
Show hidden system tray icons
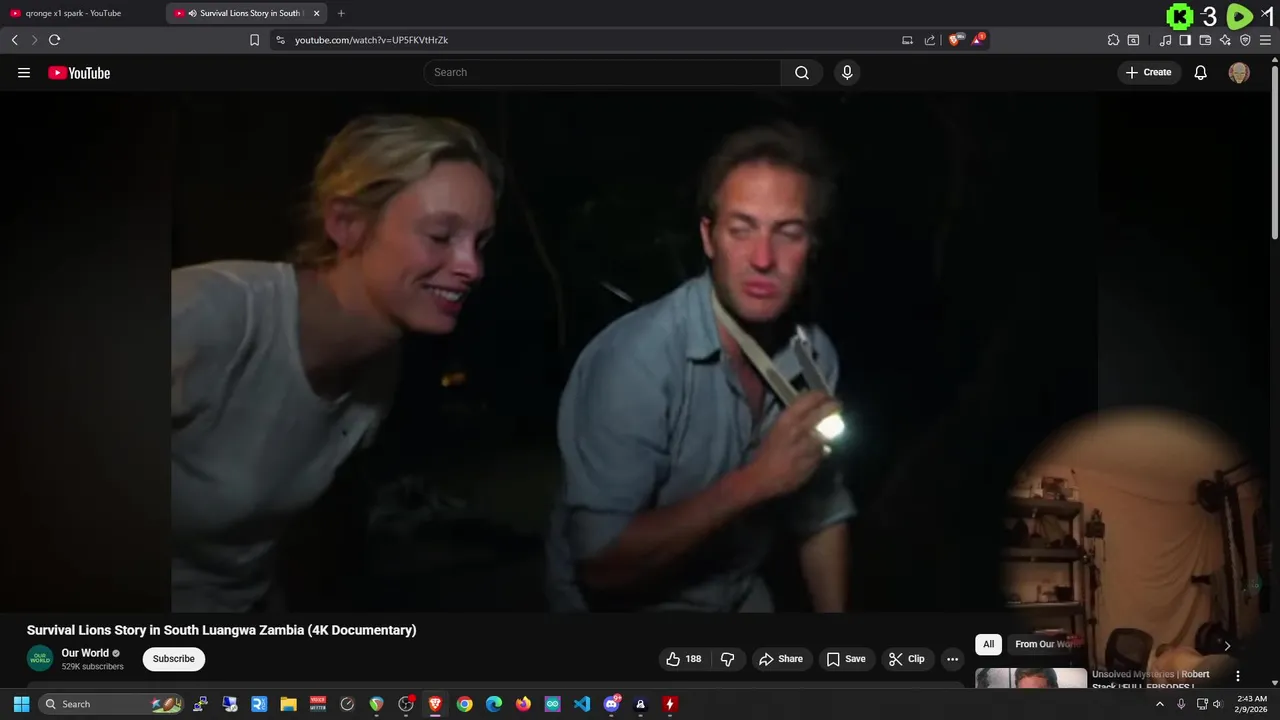coord(1160,704)
